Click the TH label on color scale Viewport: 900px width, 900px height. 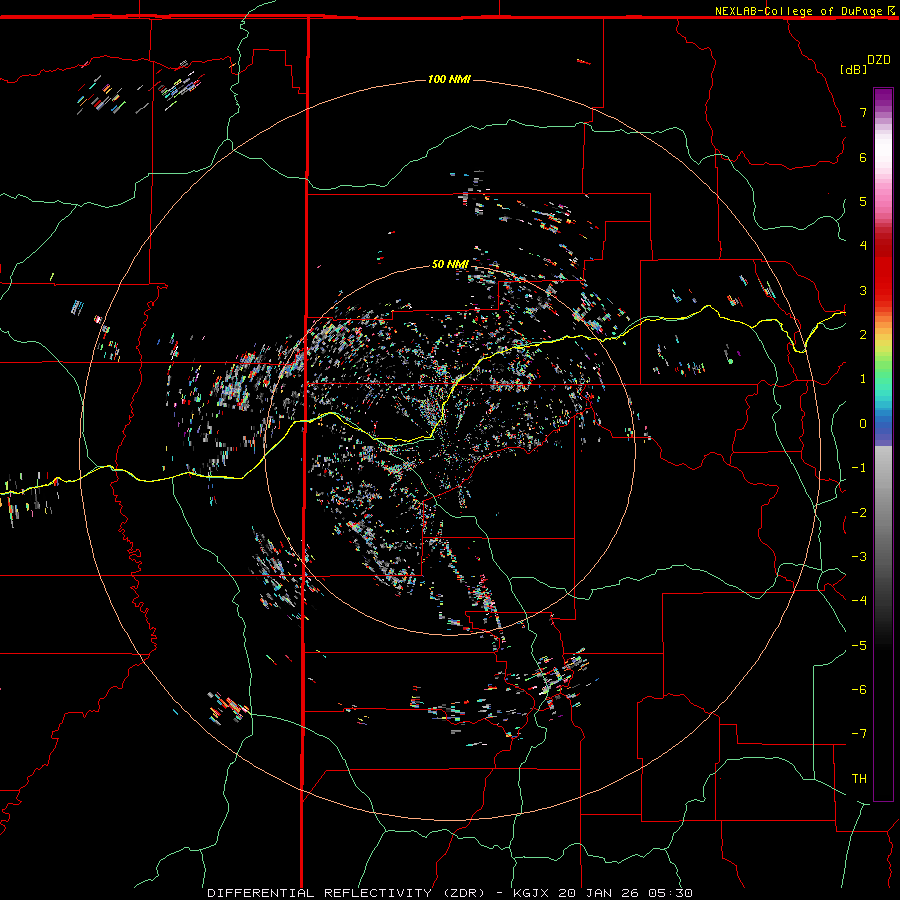click(859, 779)
